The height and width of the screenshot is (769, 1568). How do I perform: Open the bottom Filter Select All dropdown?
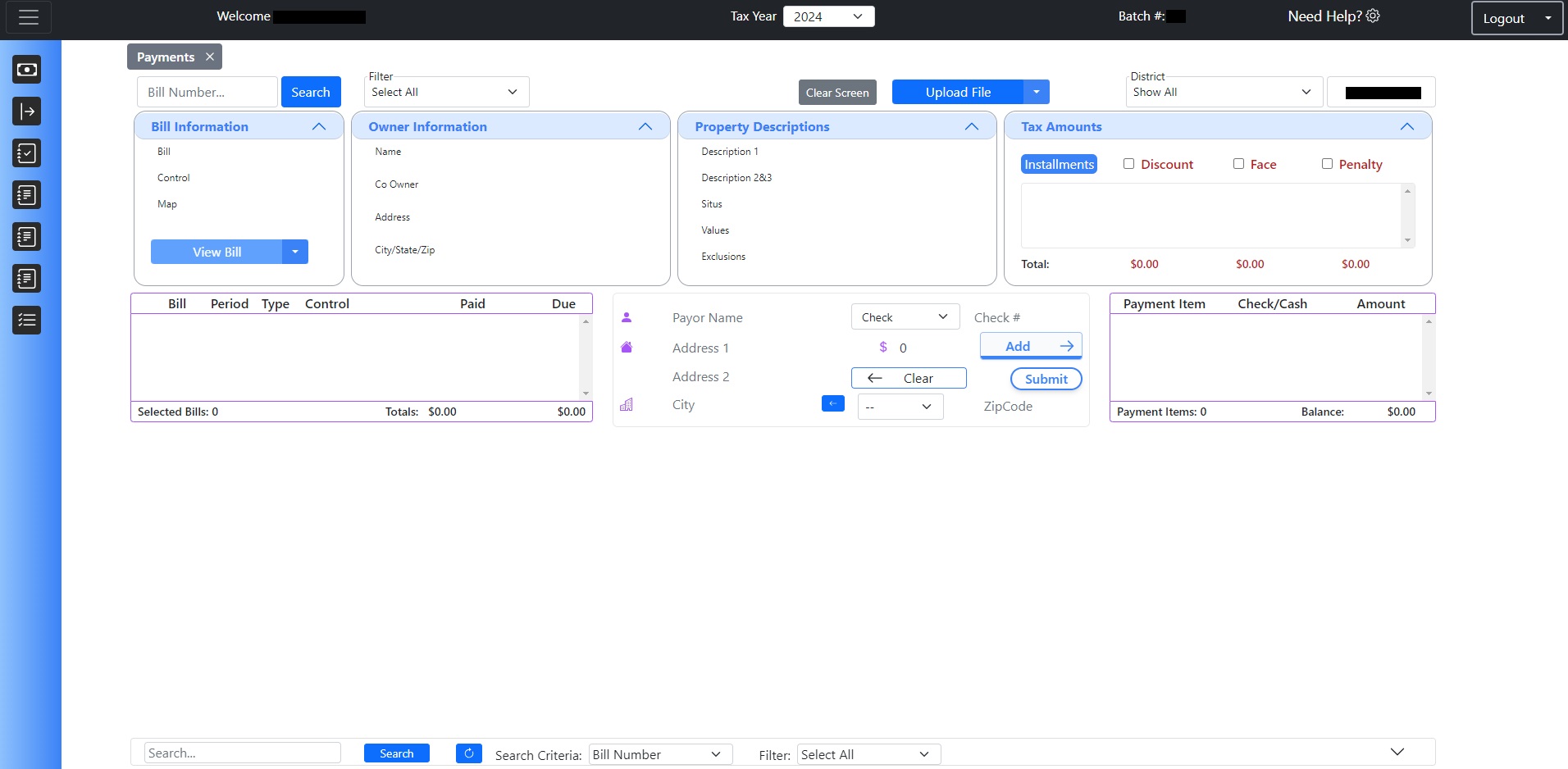pos(869,754)
